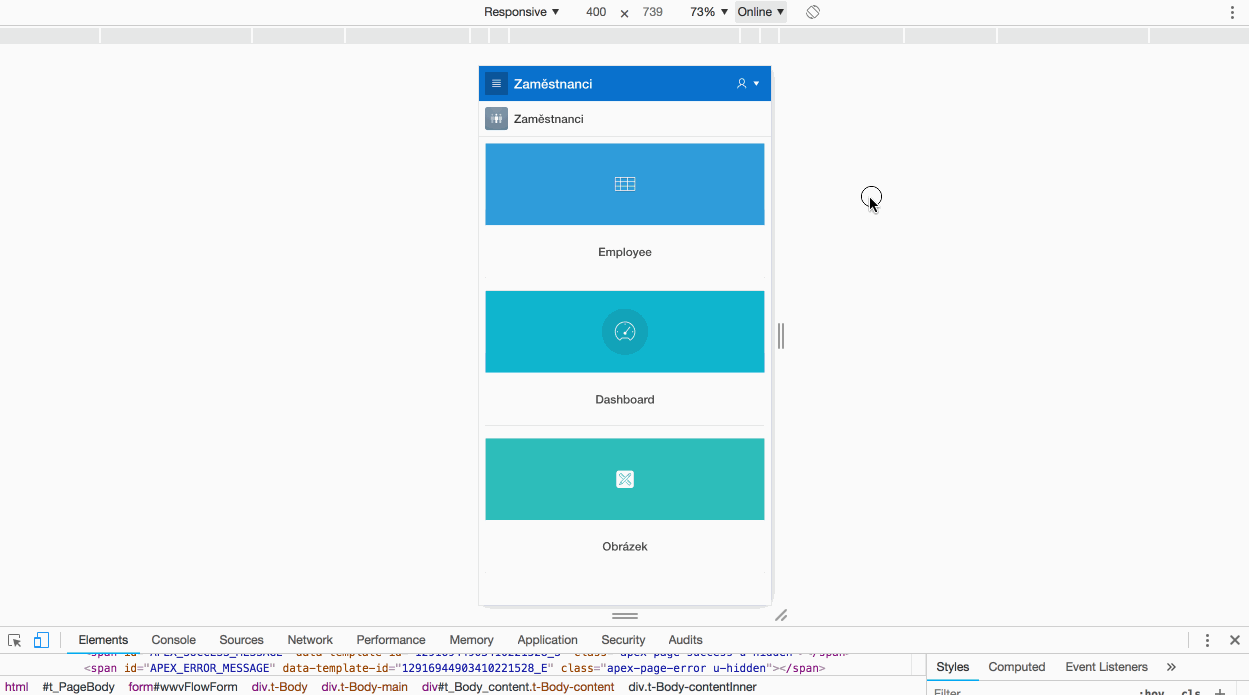Open the user account dropdown
The width and height of the screenshot is (1249, 695).
coord(747,84)
